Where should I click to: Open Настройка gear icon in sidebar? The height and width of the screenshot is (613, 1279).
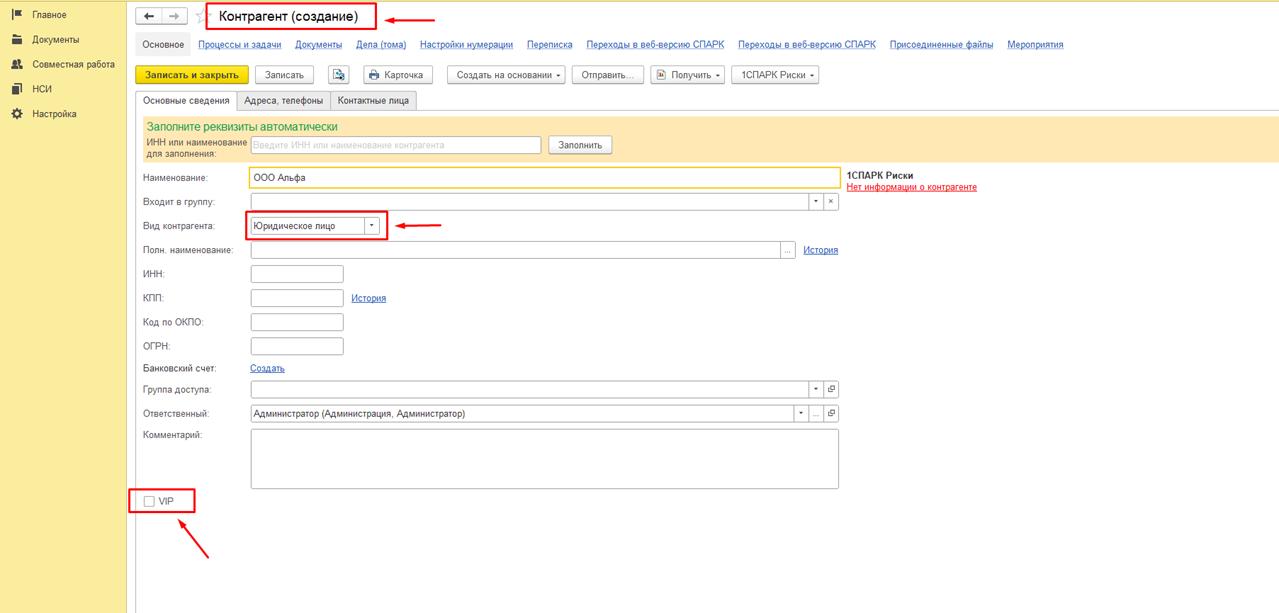(17, 114)
